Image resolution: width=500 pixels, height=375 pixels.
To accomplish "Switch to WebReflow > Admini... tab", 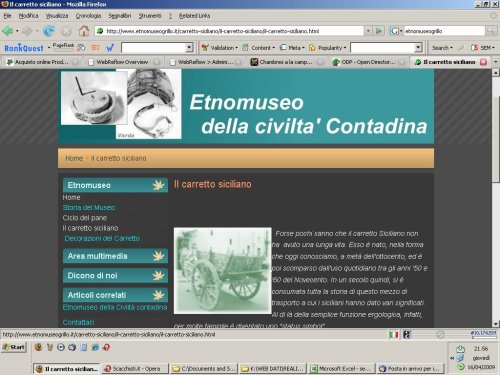I will 205,62.
